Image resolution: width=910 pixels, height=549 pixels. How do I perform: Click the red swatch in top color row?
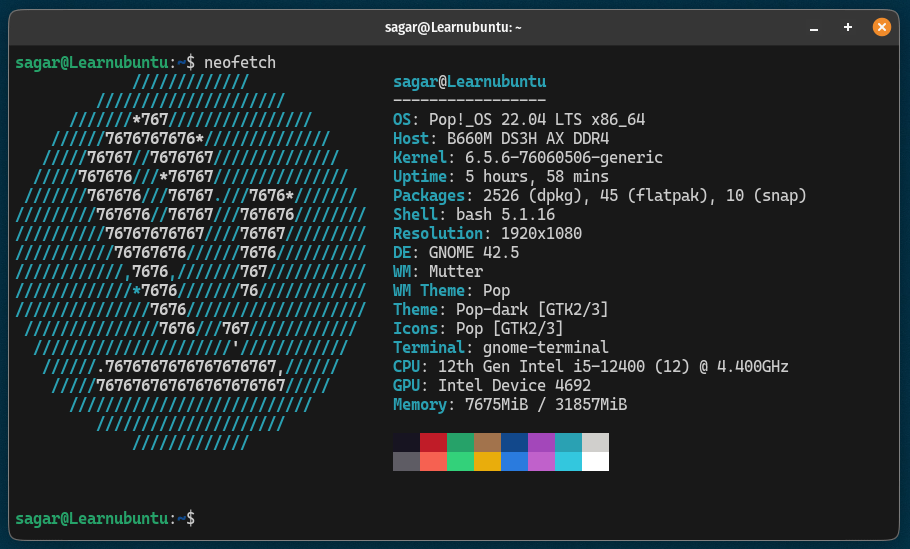434,442
